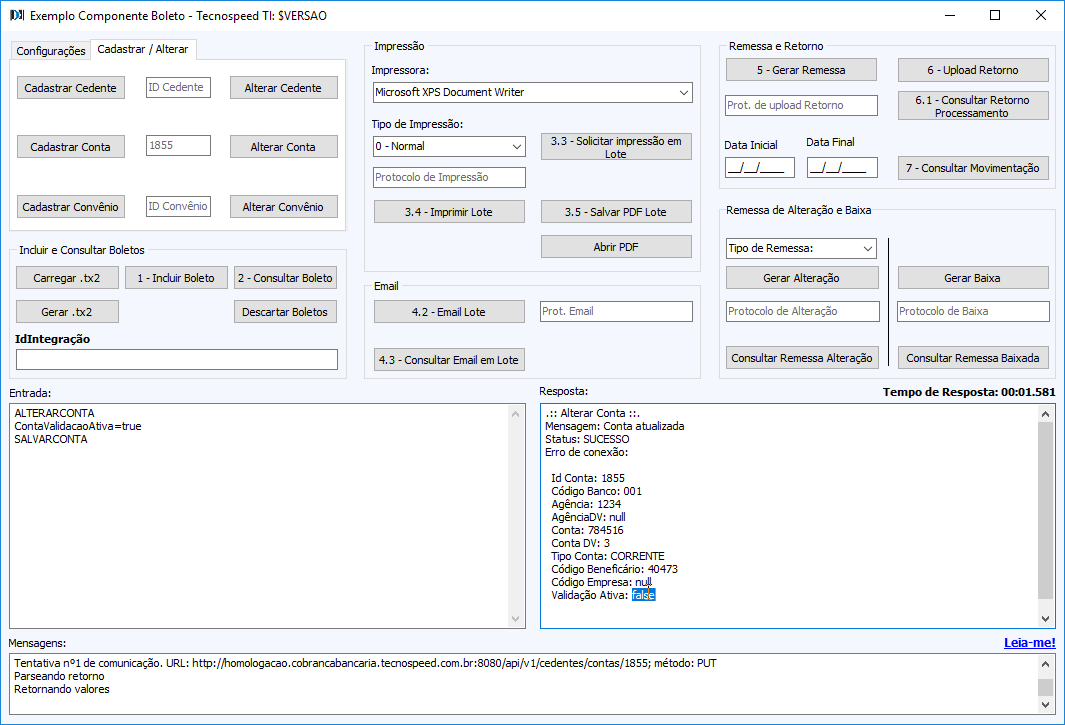Open the Leia-me! link
This screenshot has height=725, width=1065.
click(x=1029, y=643)
